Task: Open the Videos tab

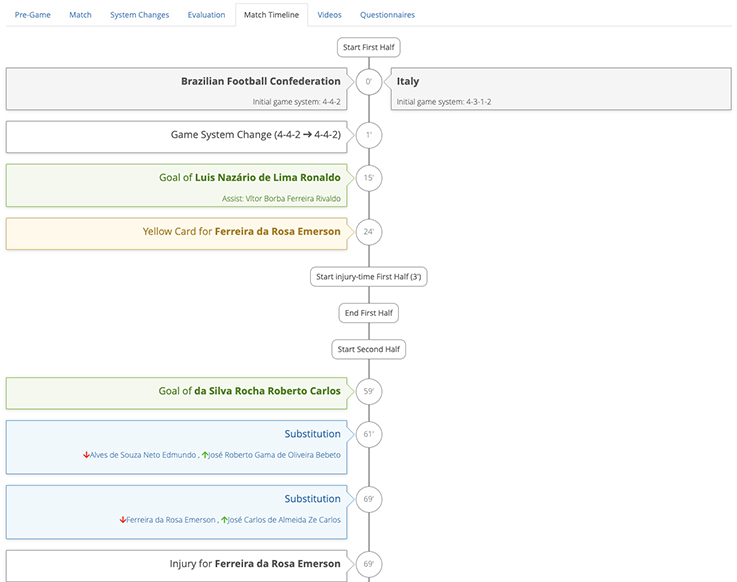Action: (x=329, y=15)
